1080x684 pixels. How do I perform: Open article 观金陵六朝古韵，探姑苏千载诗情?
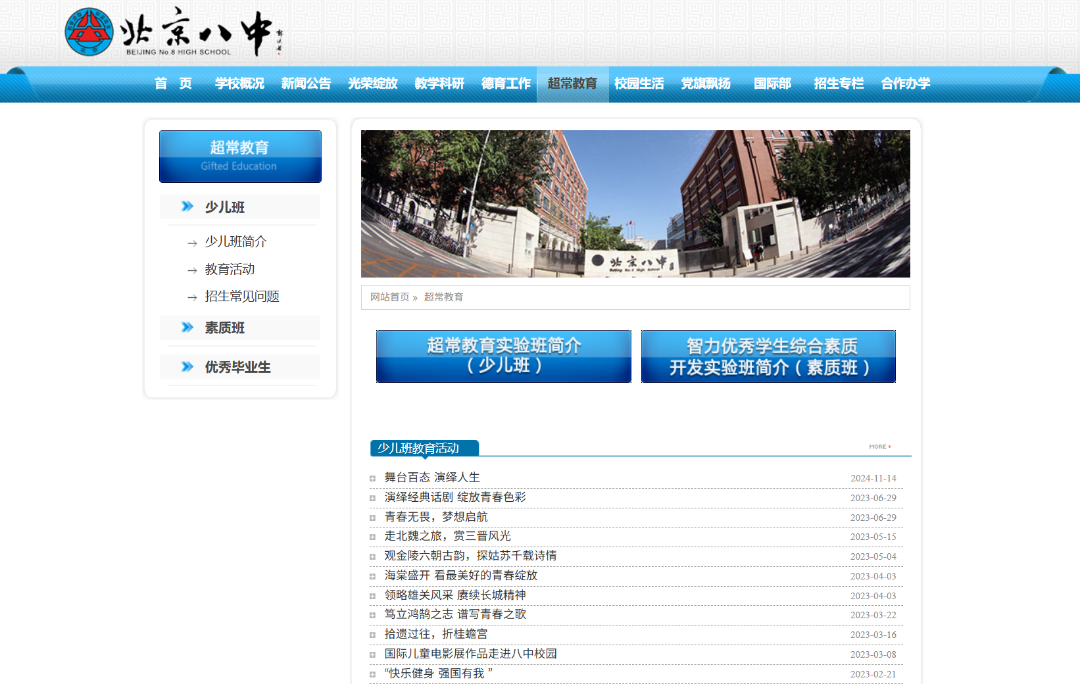point(470,556)
